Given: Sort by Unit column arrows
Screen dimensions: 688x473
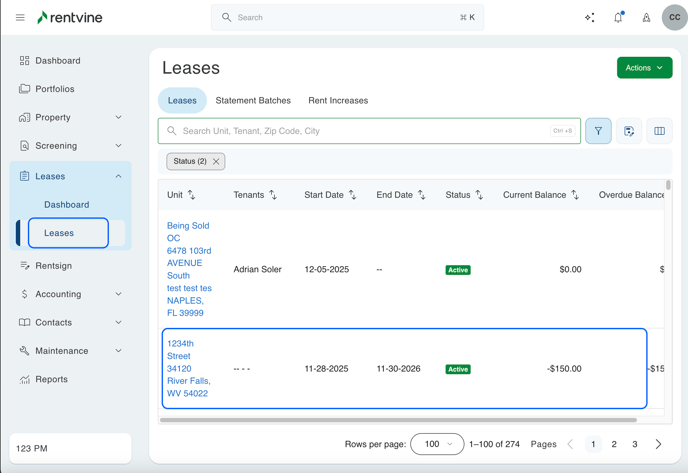Looking at the screenshot, I should pos(191,195).
